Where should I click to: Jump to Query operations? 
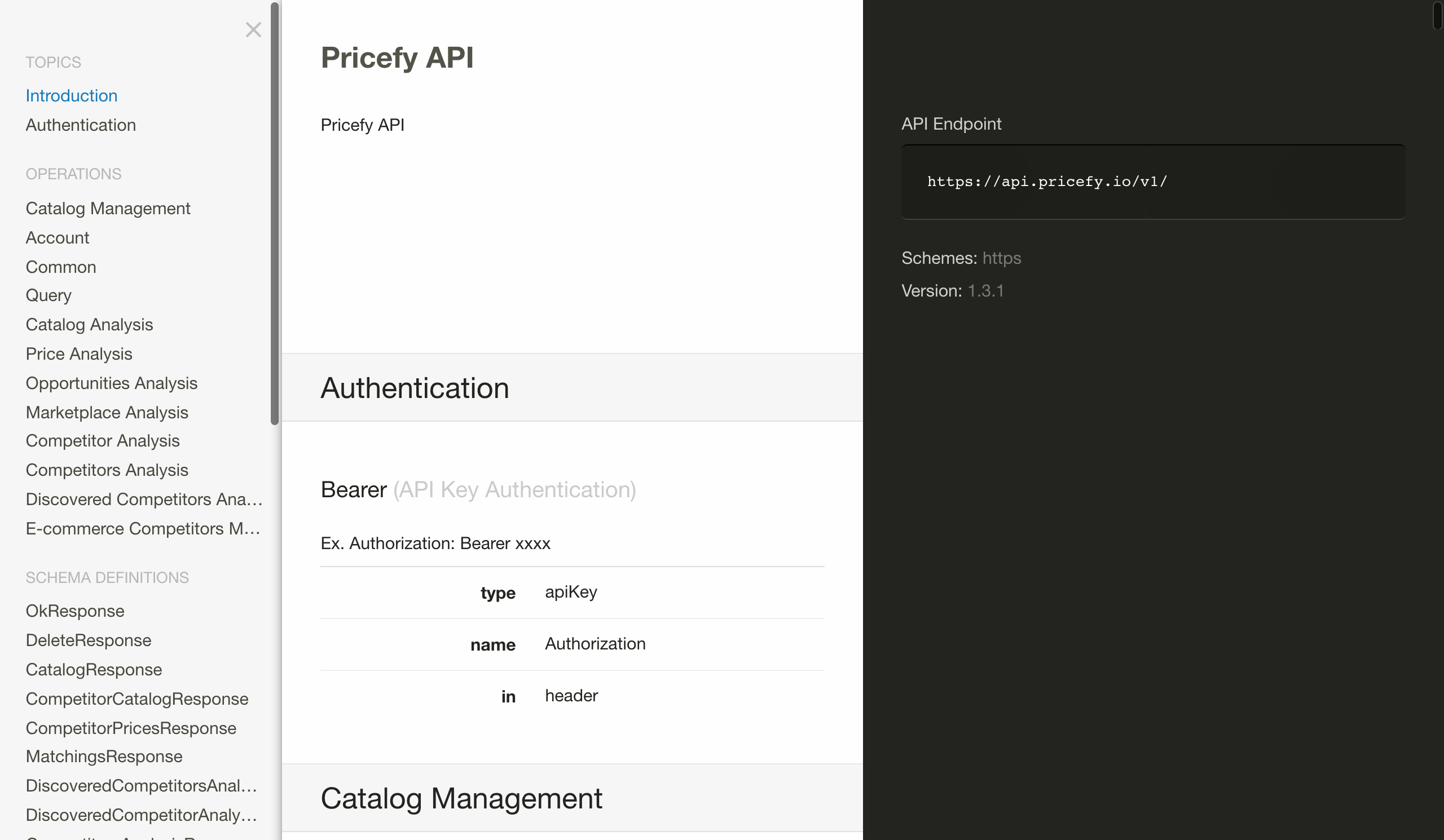49,295
